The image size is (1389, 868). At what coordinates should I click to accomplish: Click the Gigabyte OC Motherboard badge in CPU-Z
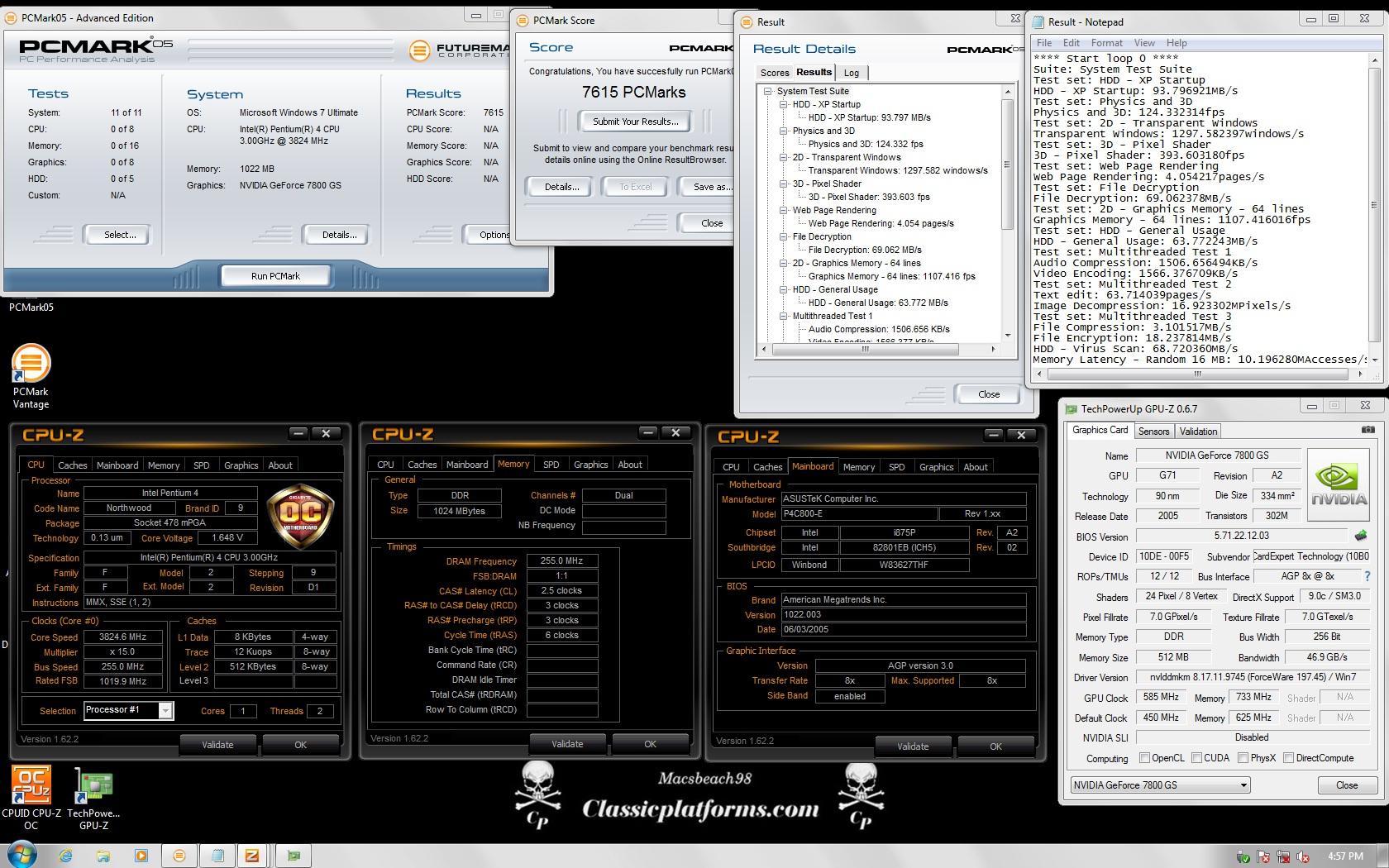click(x=300, y=517)
